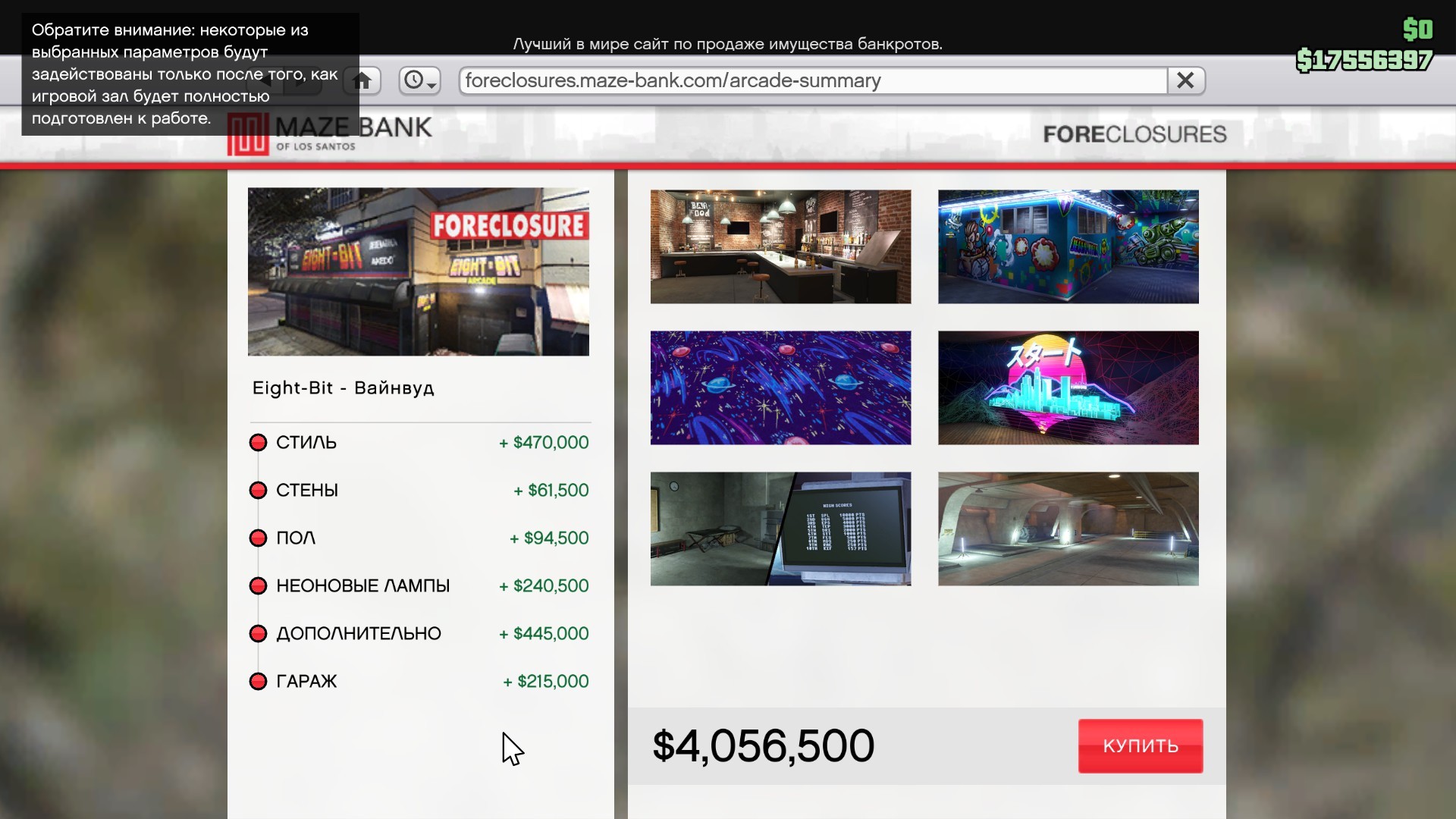The height and width of the screenshot is (819, 1456).
Task: View the brick bar interior thumbnail
Action: pos(780,246)
